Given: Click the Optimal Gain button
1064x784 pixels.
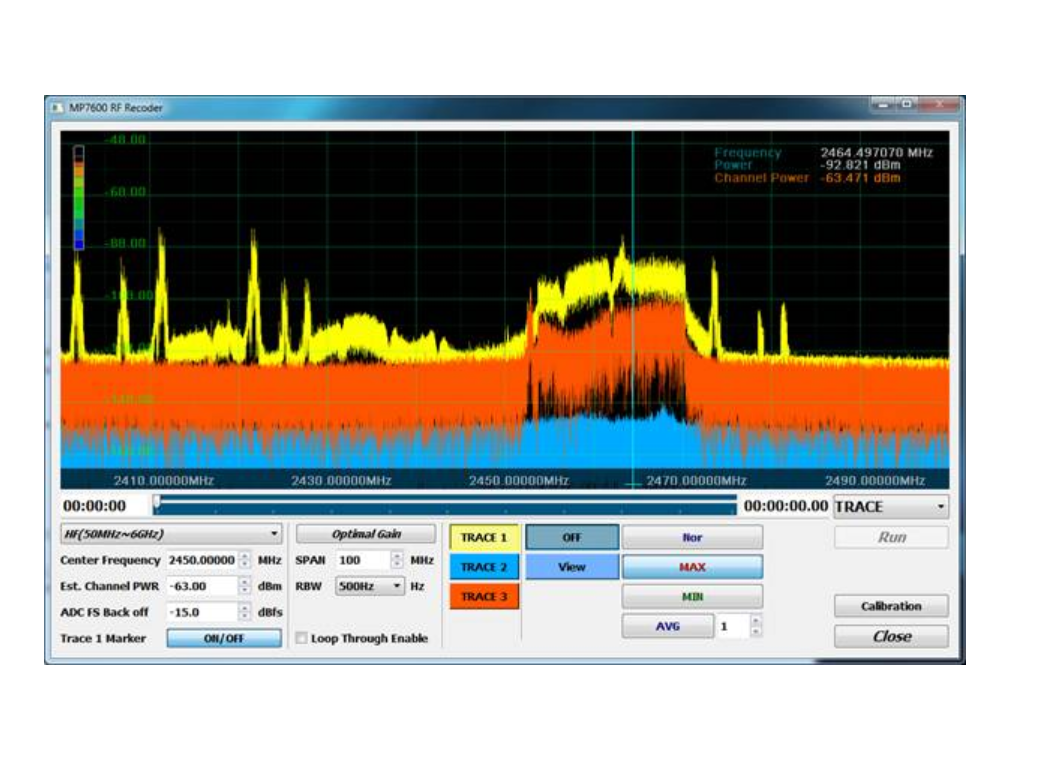Looking at the screenshot, I should pyautogui.click(x=366, y=534).
